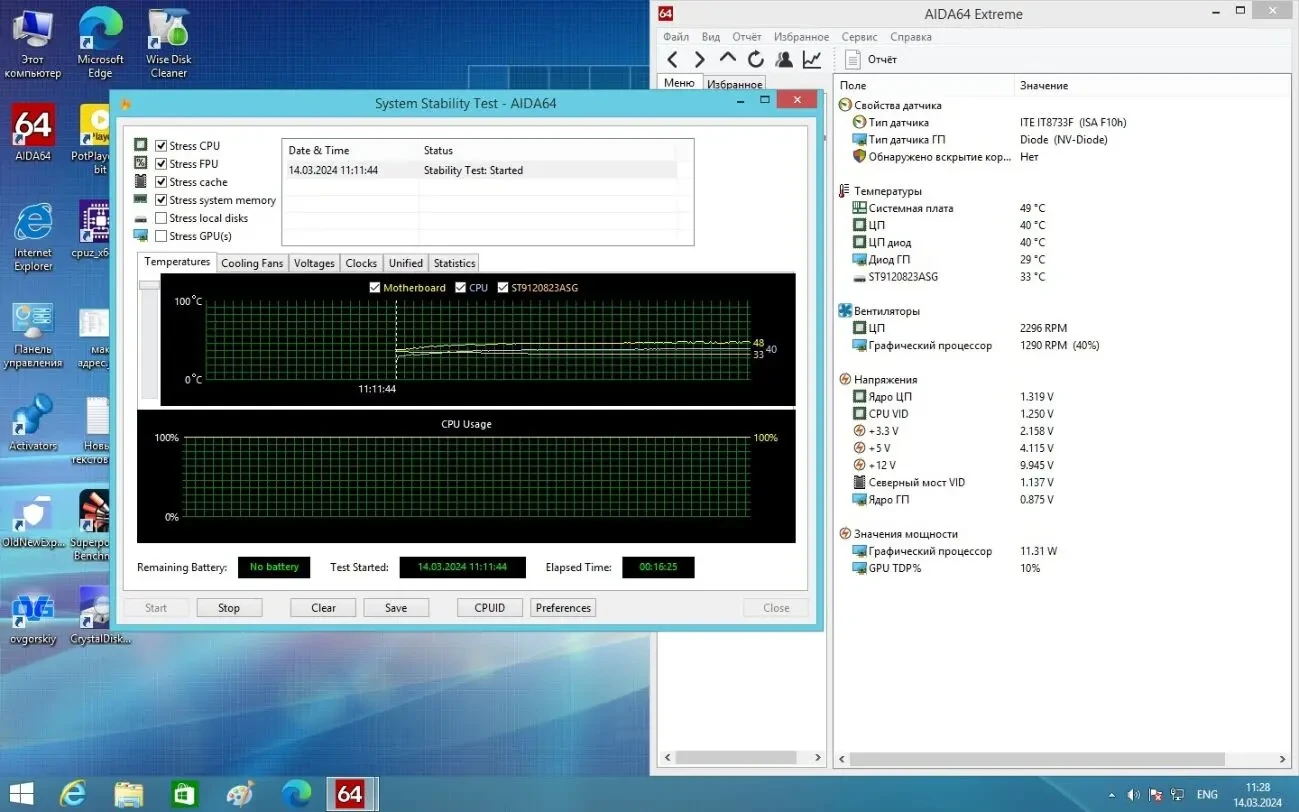Click the forward arrow in AIDA64 toolbar
The width and height of the screenshot is (1299, 812).
[698, 59]
